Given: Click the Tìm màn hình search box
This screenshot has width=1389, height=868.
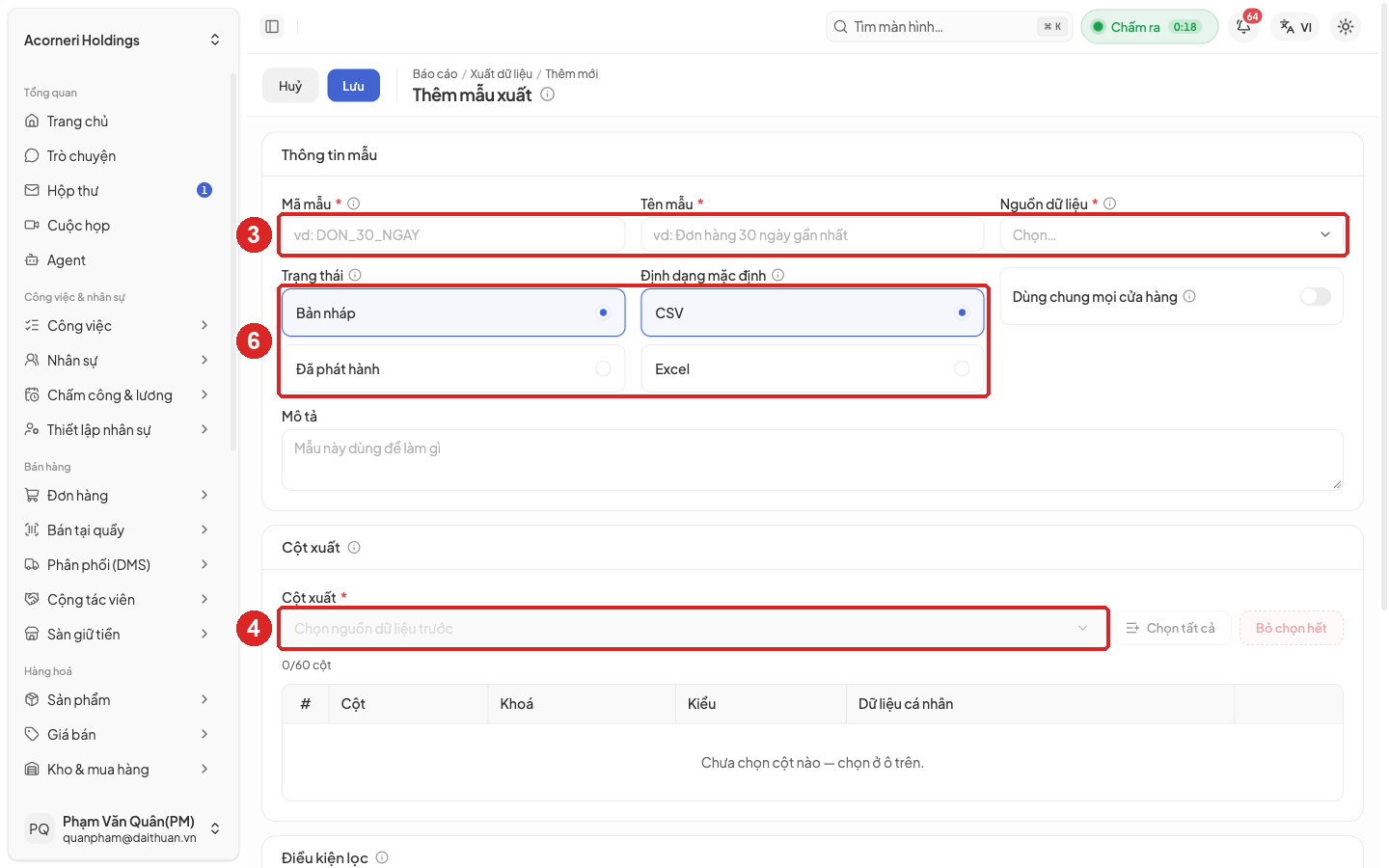Looking at the screenshot, I should 949,27.
